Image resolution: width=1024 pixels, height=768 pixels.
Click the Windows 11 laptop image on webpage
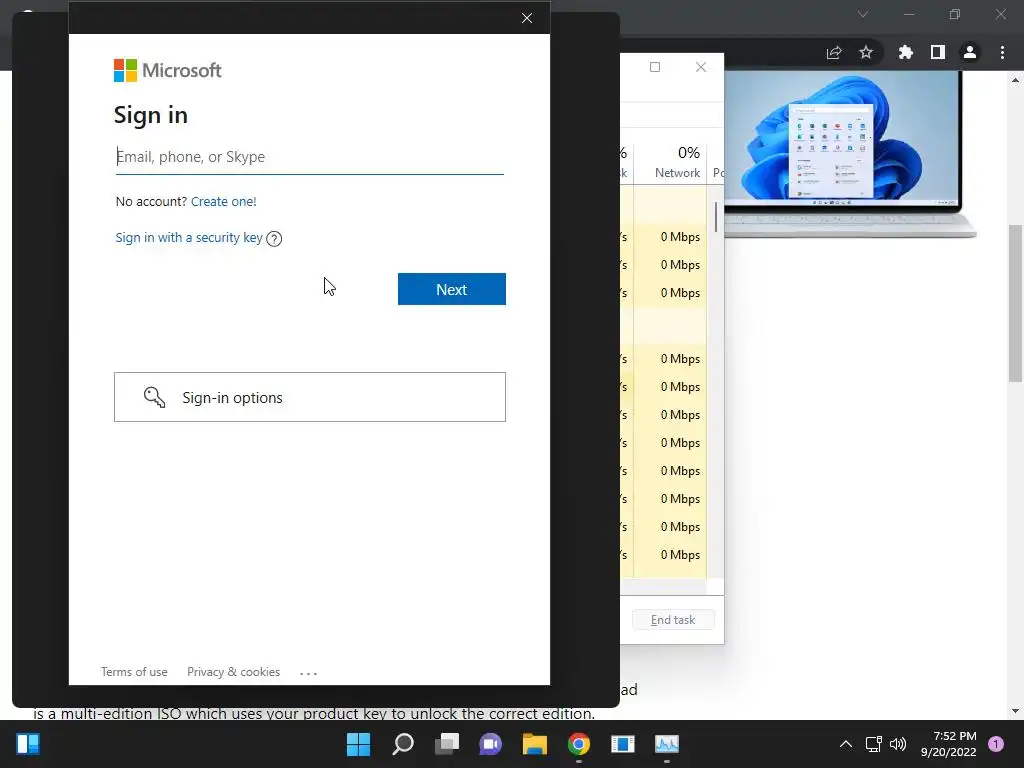[849, 154]
